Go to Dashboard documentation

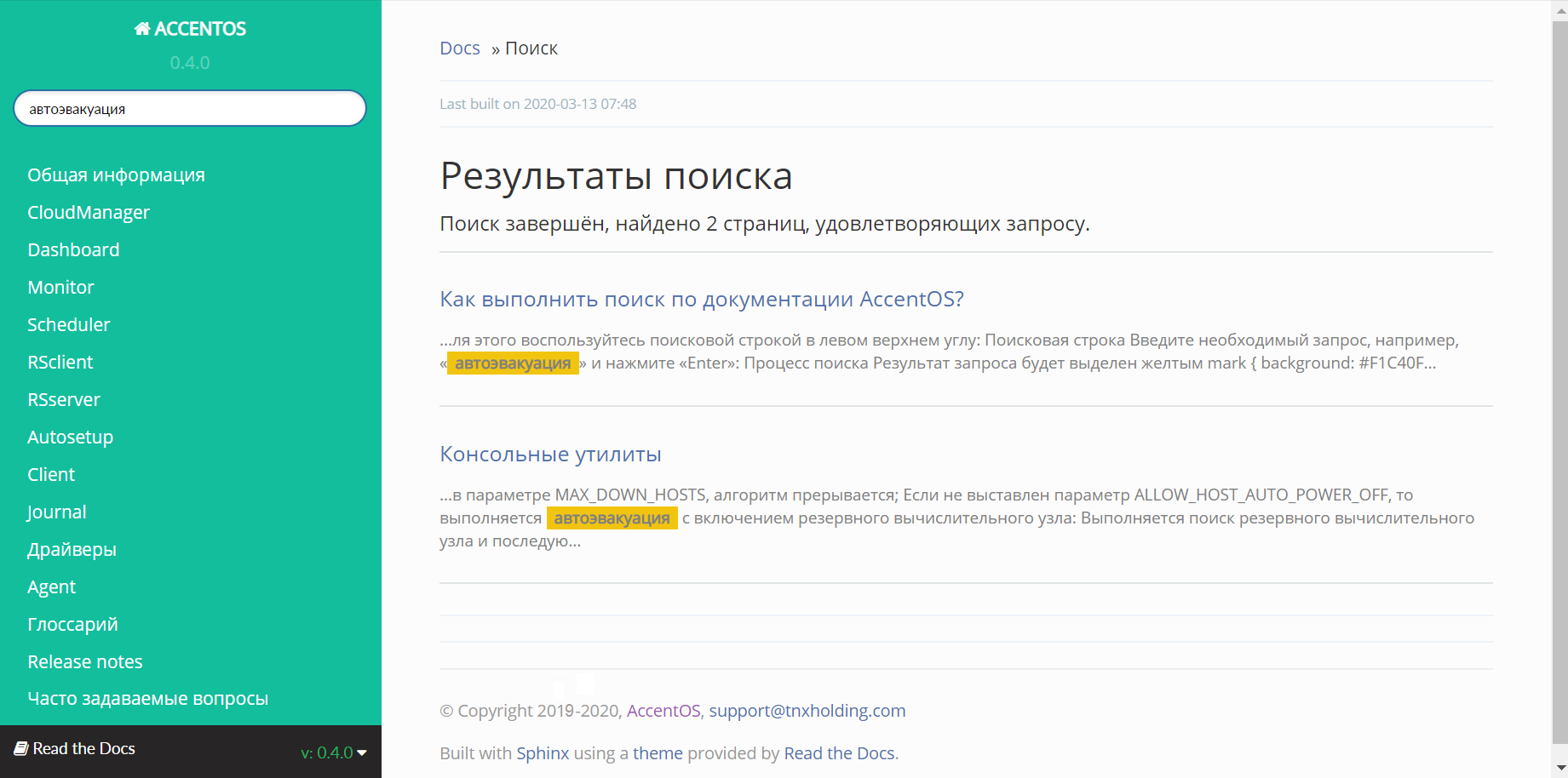tap(73, 249)
